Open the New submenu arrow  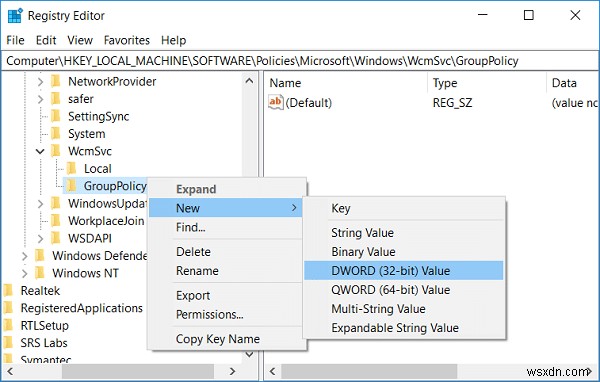tap(294, 207)
